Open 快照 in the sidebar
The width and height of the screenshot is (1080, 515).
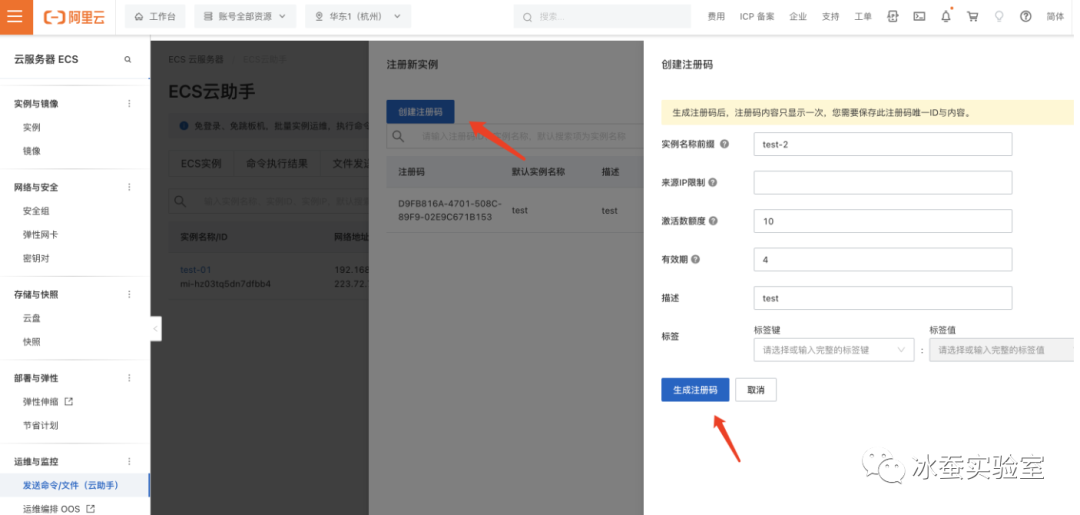click(32, 341)
